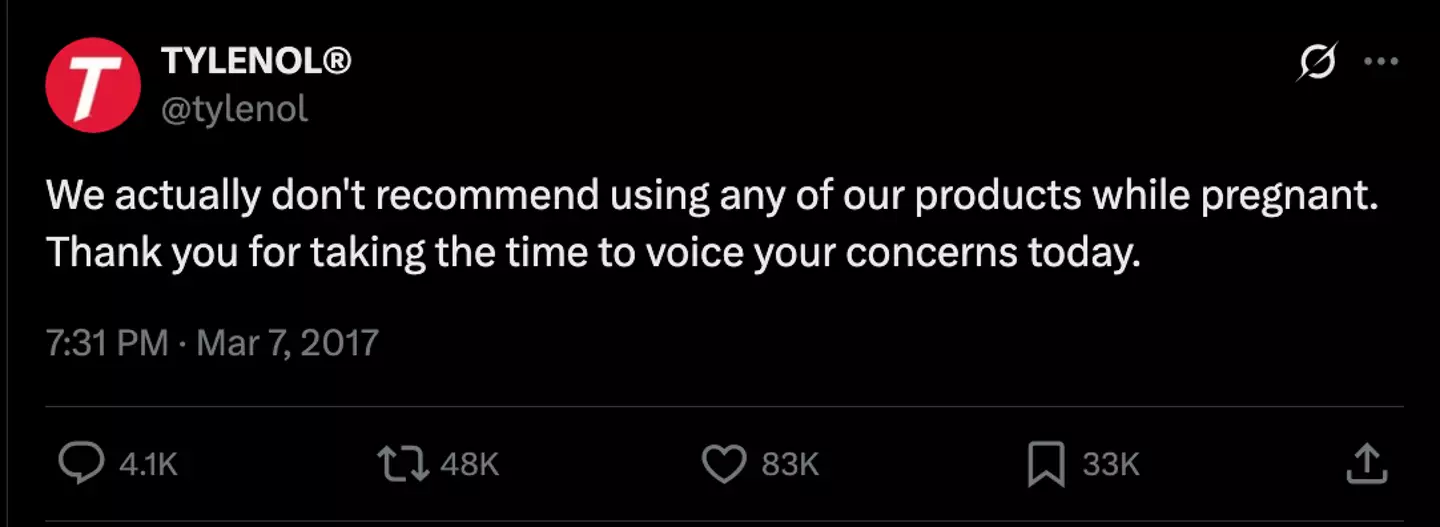Click the share upload-arrow icon
1440x527 pixels.
pos(1368,463)
